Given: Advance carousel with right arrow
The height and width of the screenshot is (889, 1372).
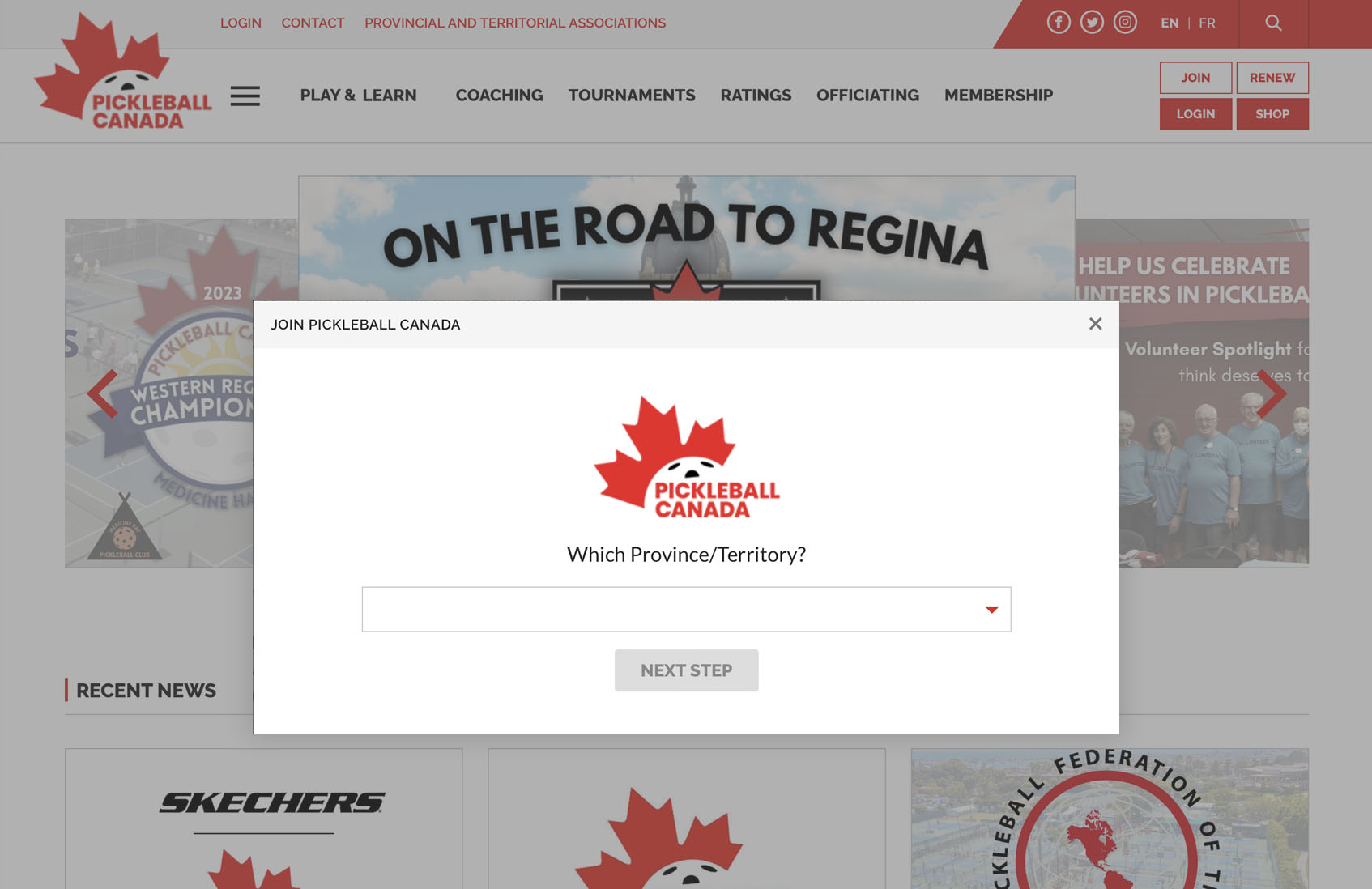Looking at the screenshot, I should [x=1272, y=393].
